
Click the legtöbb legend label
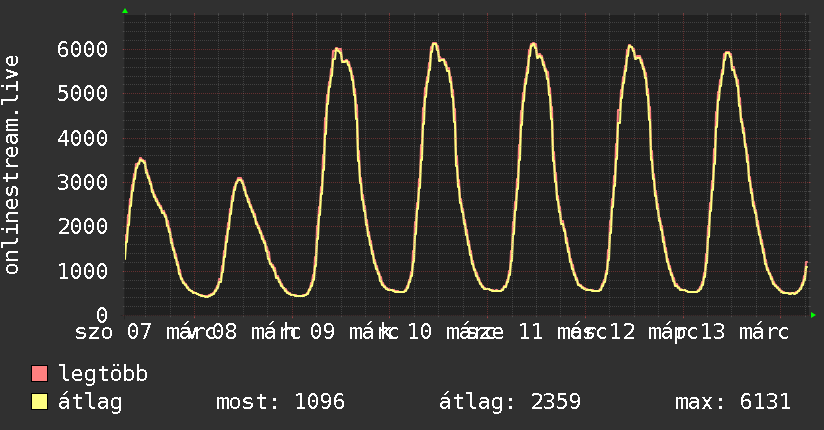(x=103, y=374)
